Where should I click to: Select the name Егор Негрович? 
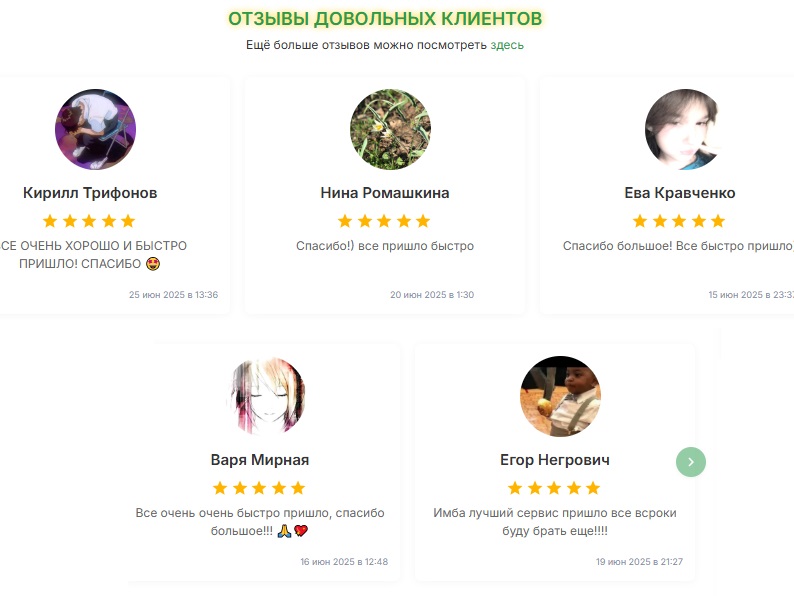(x=555, y=460)
